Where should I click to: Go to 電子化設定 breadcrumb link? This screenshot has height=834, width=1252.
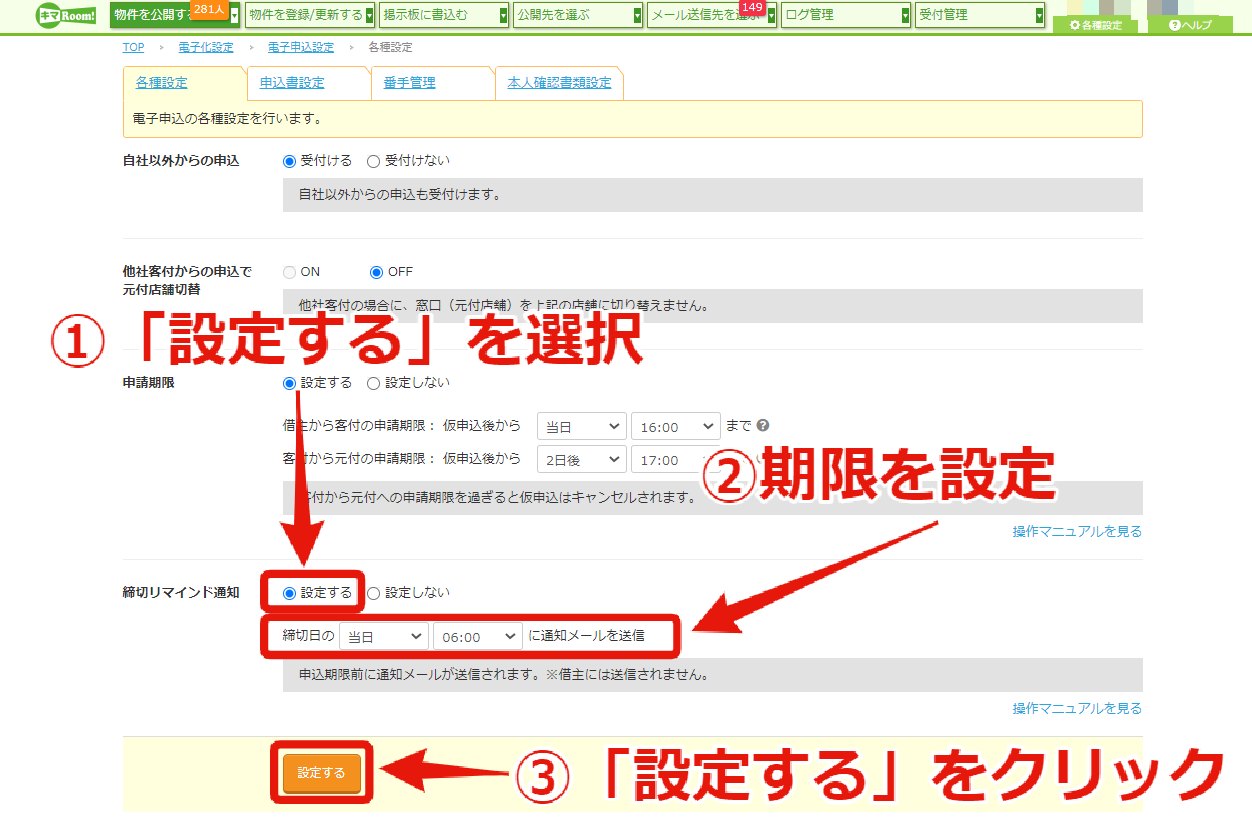[x=206, y=47]
